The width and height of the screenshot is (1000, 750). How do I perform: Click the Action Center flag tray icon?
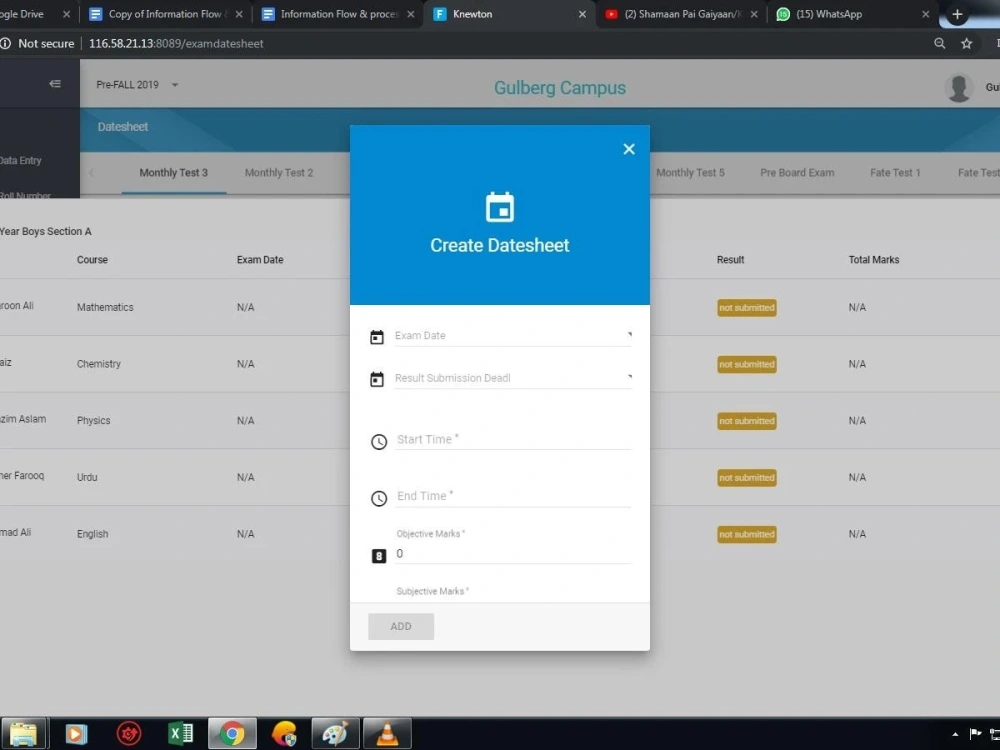click(975, 734)
